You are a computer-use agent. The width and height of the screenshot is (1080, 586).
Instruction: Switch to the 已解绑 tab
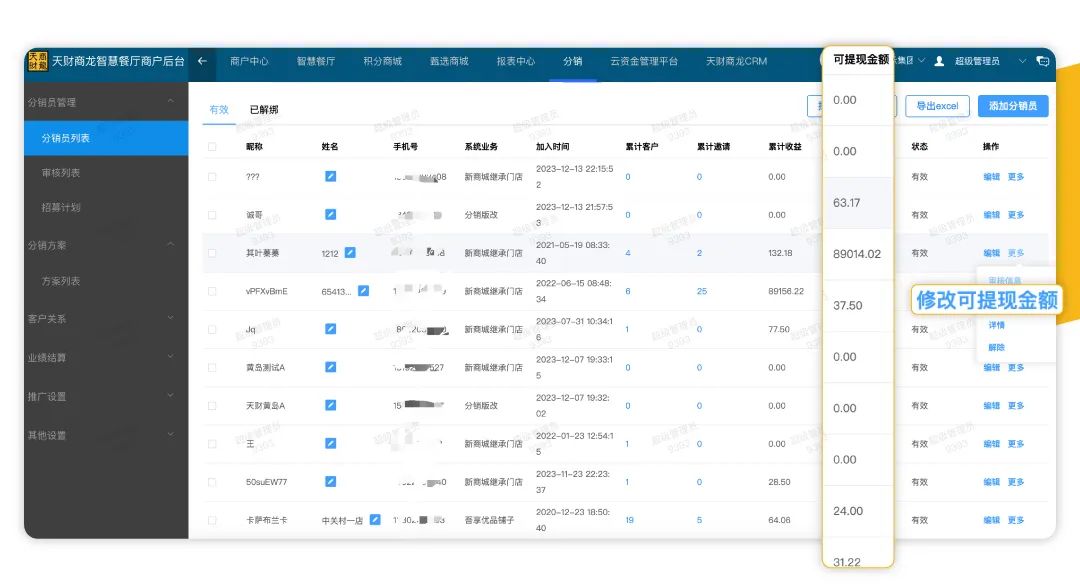pos(264,109)
